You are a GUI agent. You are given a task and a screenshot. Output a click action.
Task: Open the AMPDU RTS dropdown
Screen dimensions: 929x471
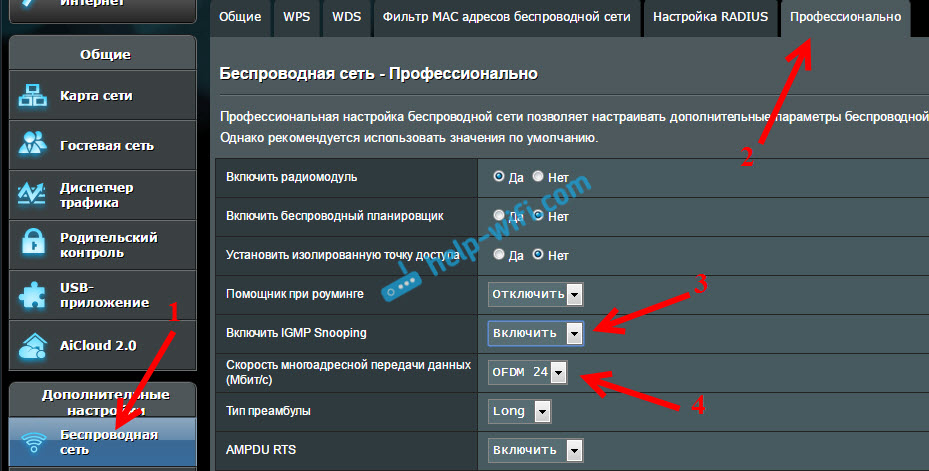535,450
